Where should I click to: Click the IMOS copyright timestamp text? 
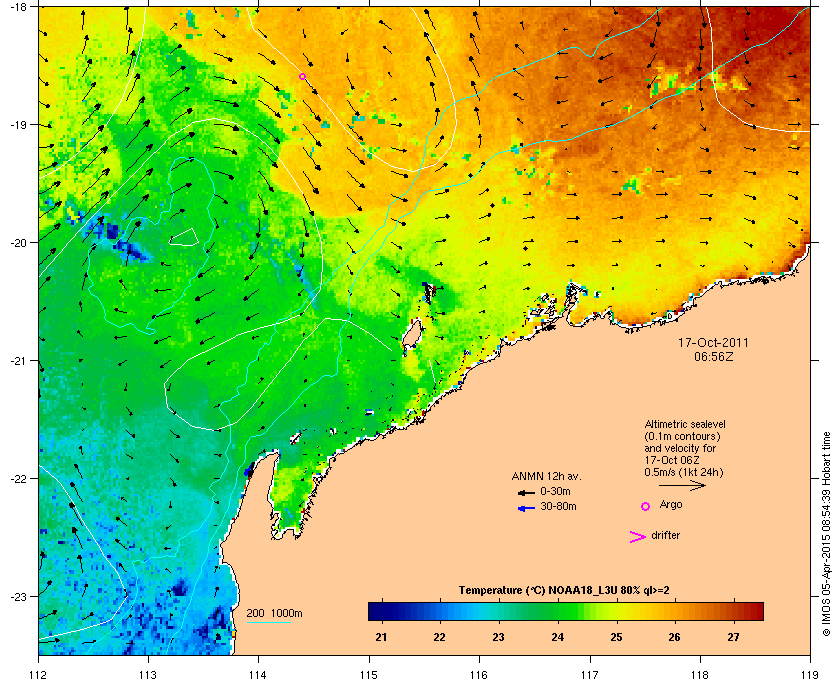coord(826,536)
